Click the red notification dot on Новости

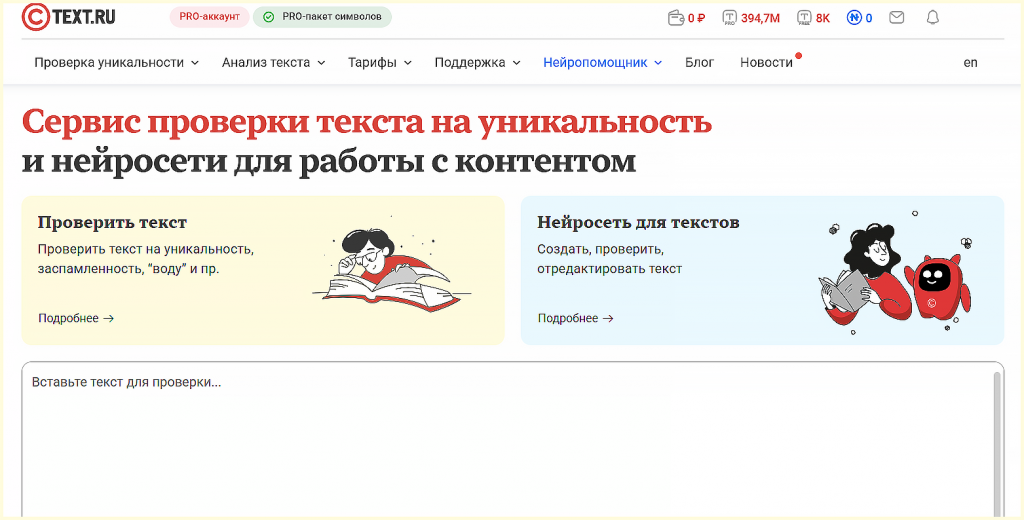[x=798, y=56]
